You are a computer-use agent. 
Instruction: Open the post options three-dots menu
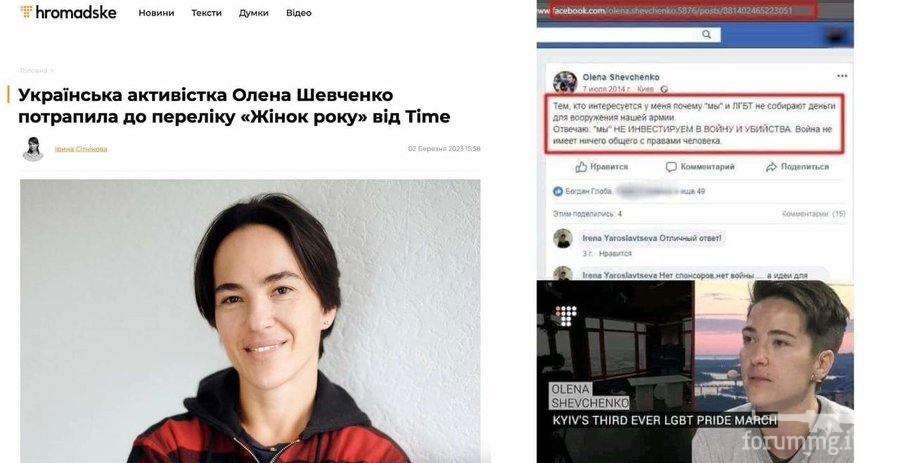841,76
